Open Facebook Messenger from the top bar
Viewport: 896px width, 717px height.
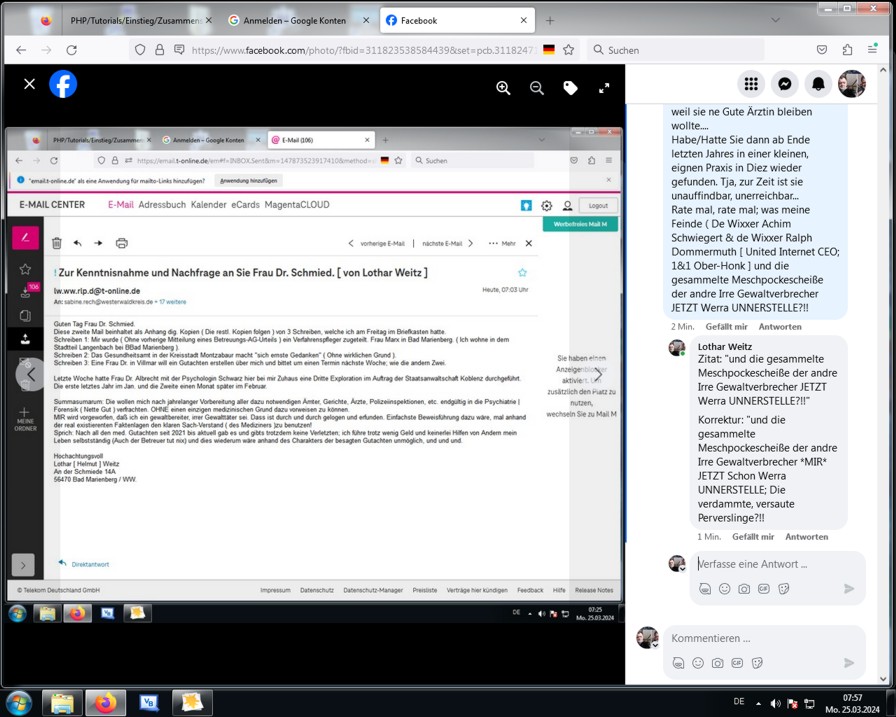(x=785, y=84)
